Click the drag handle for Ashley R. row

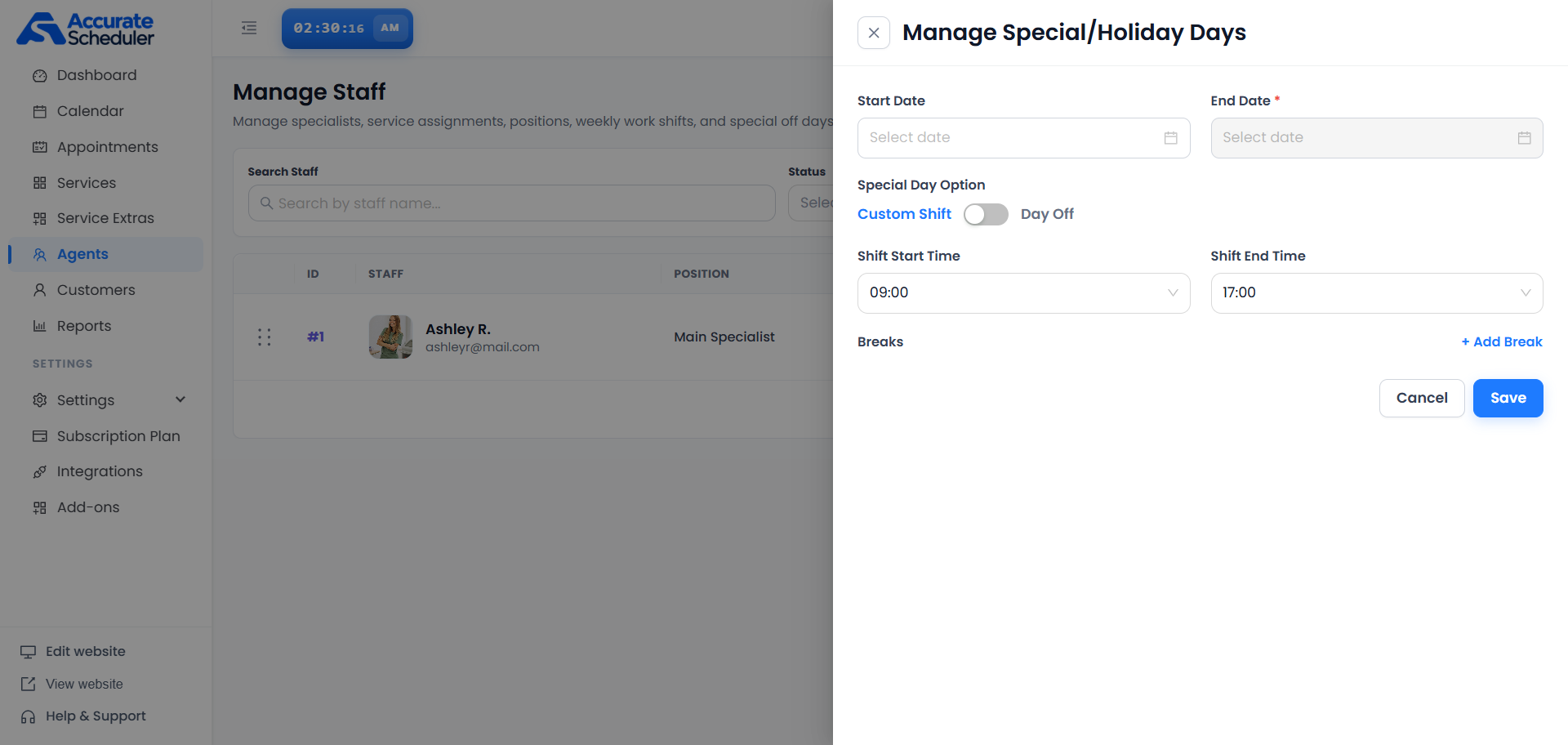(x=264, y=337)
